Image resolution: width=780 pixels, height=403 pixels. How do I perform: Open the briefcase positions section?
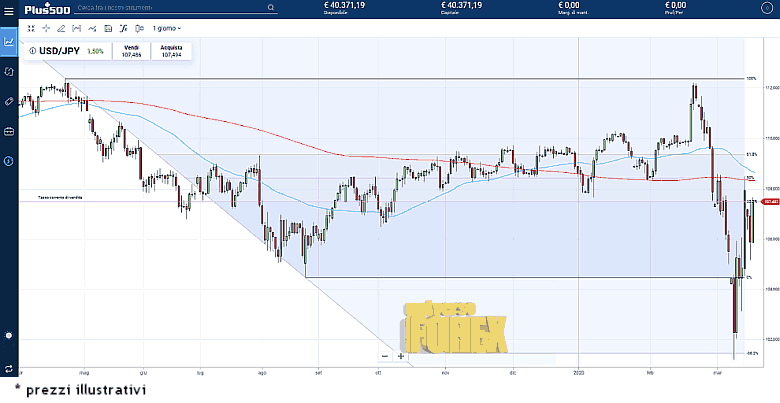tap(9, 131)
